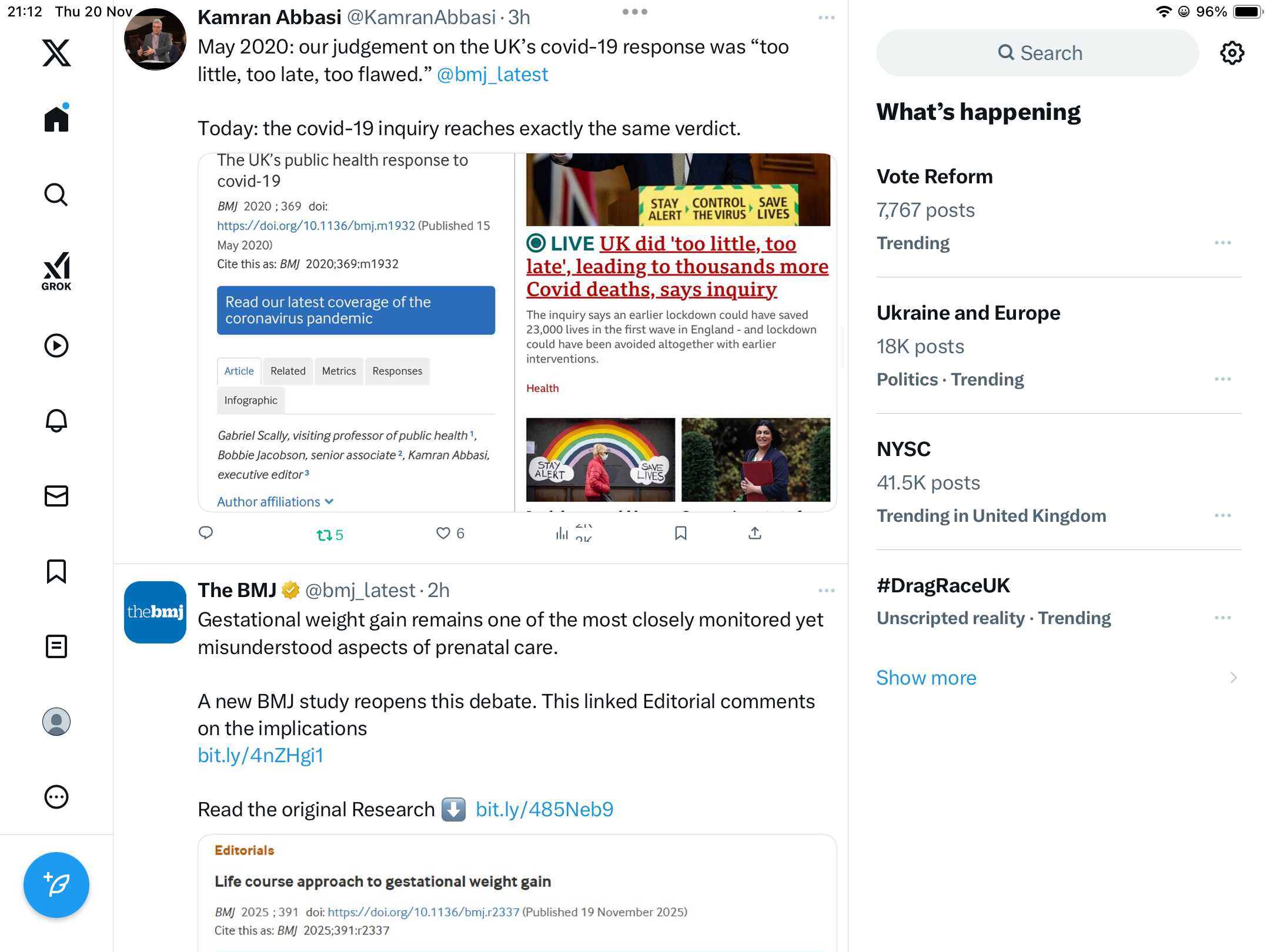Image resolution: width=1270 pixels, height=952 pixels.
Task: Open more options for Vote Reform trend
Action: pos(1223,243)
